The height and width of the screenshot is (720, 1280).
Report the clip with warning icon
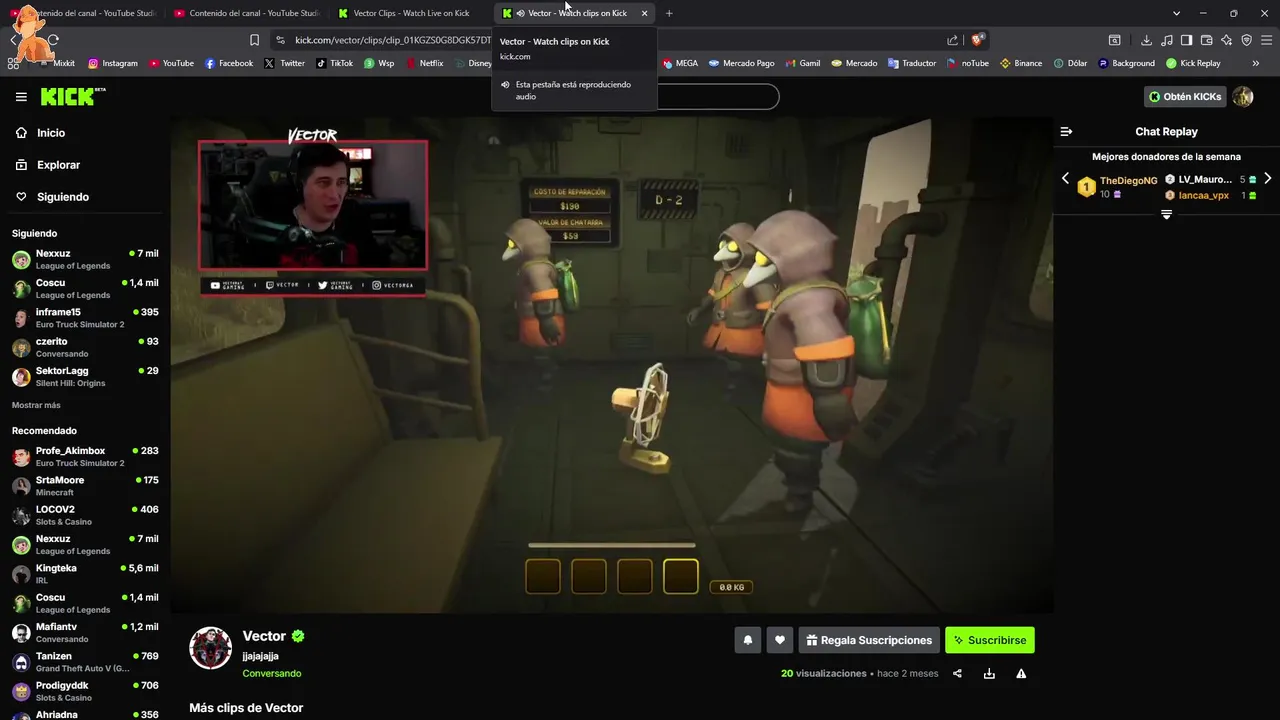pyautogui.click(x=1021, y=674)
